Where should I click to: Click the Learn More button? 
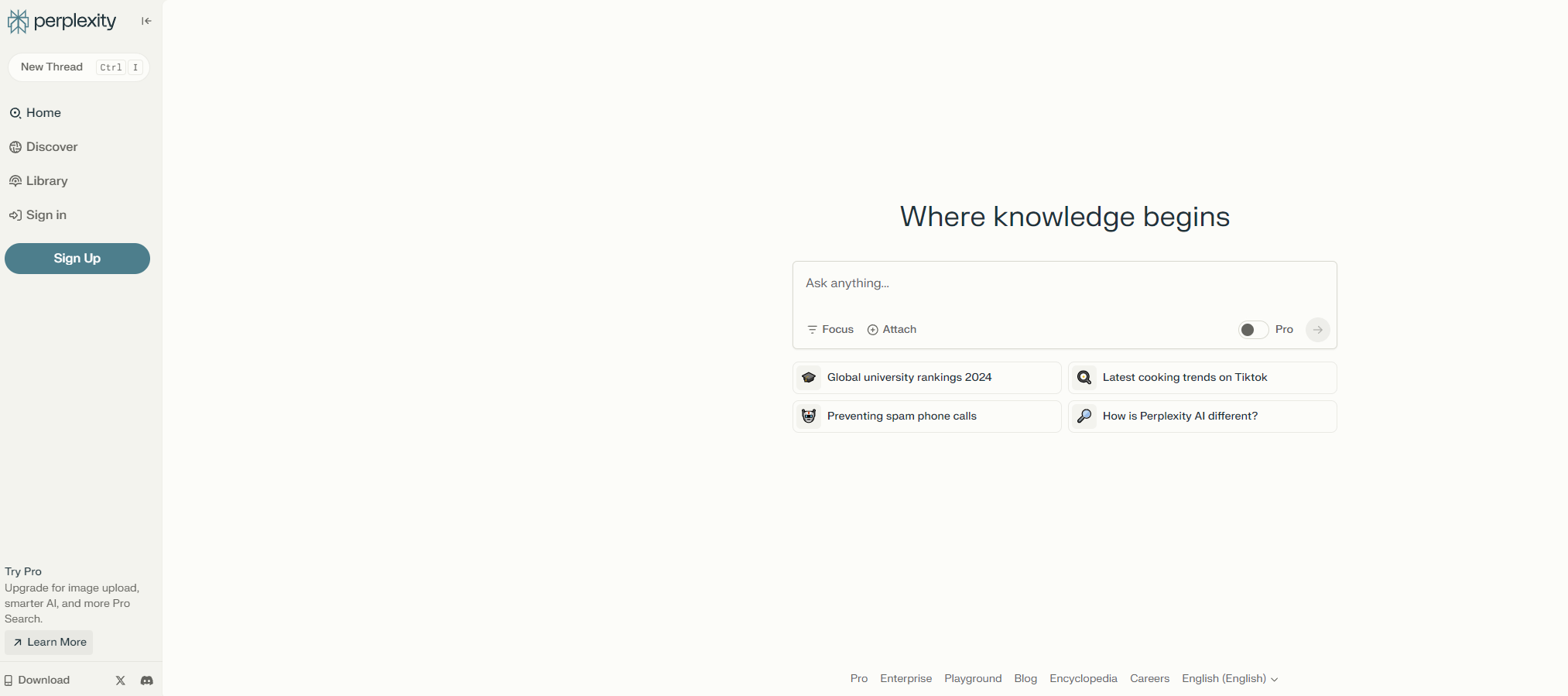pos(49,643)
